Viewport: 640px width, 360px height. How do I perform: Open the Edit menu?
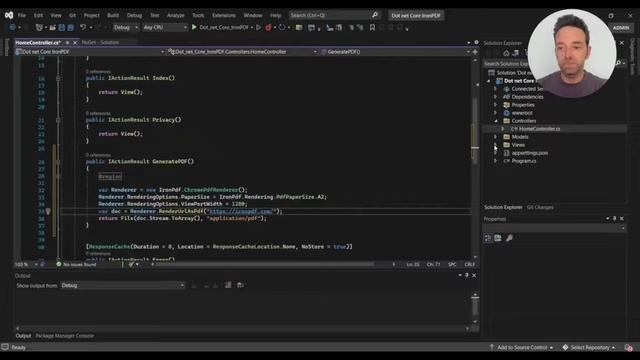(x=38, y=15)
